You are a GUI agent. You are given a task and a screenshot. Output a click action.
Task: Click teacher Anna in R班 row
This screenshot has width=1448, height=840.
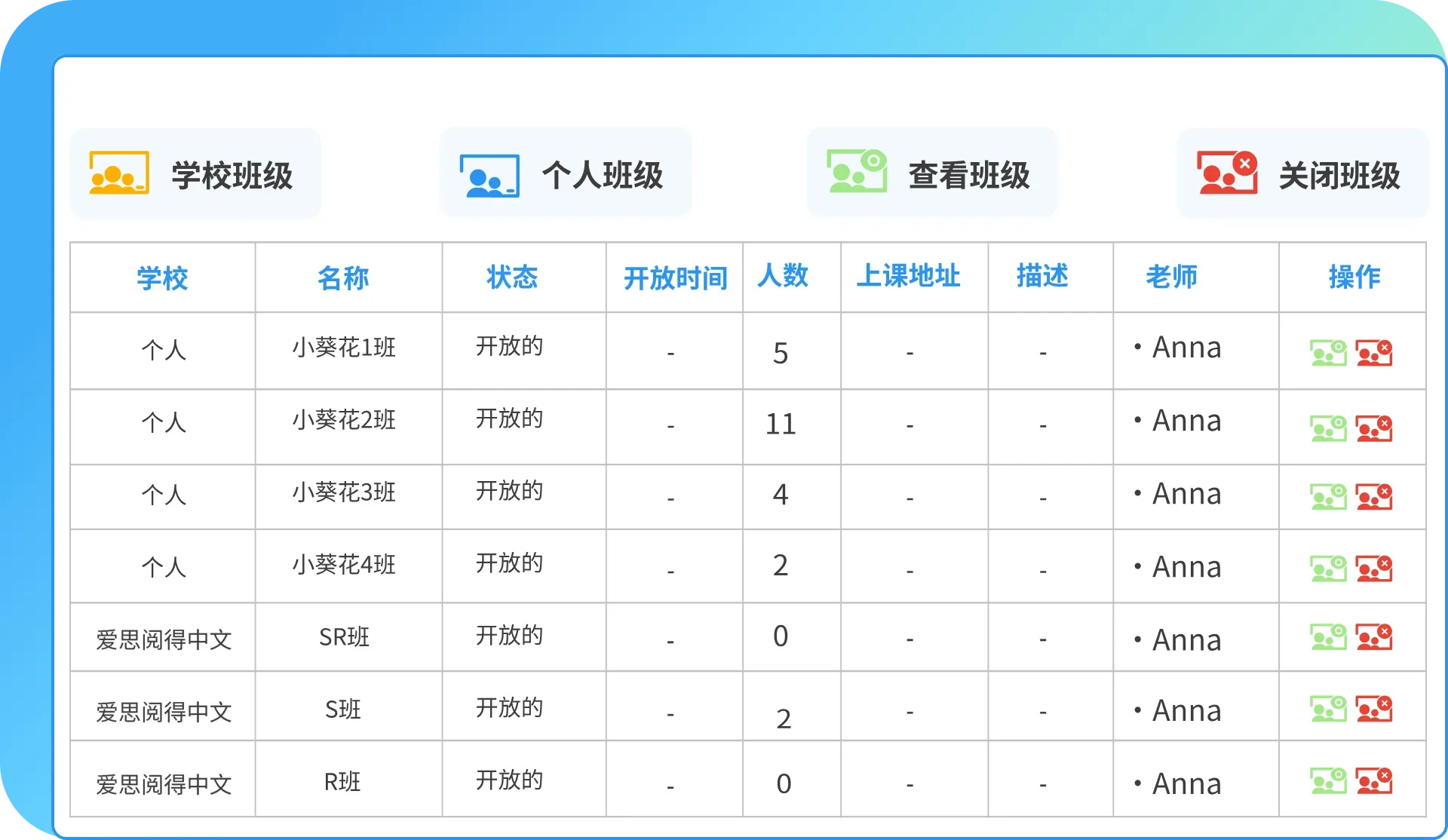point(1186,783)
